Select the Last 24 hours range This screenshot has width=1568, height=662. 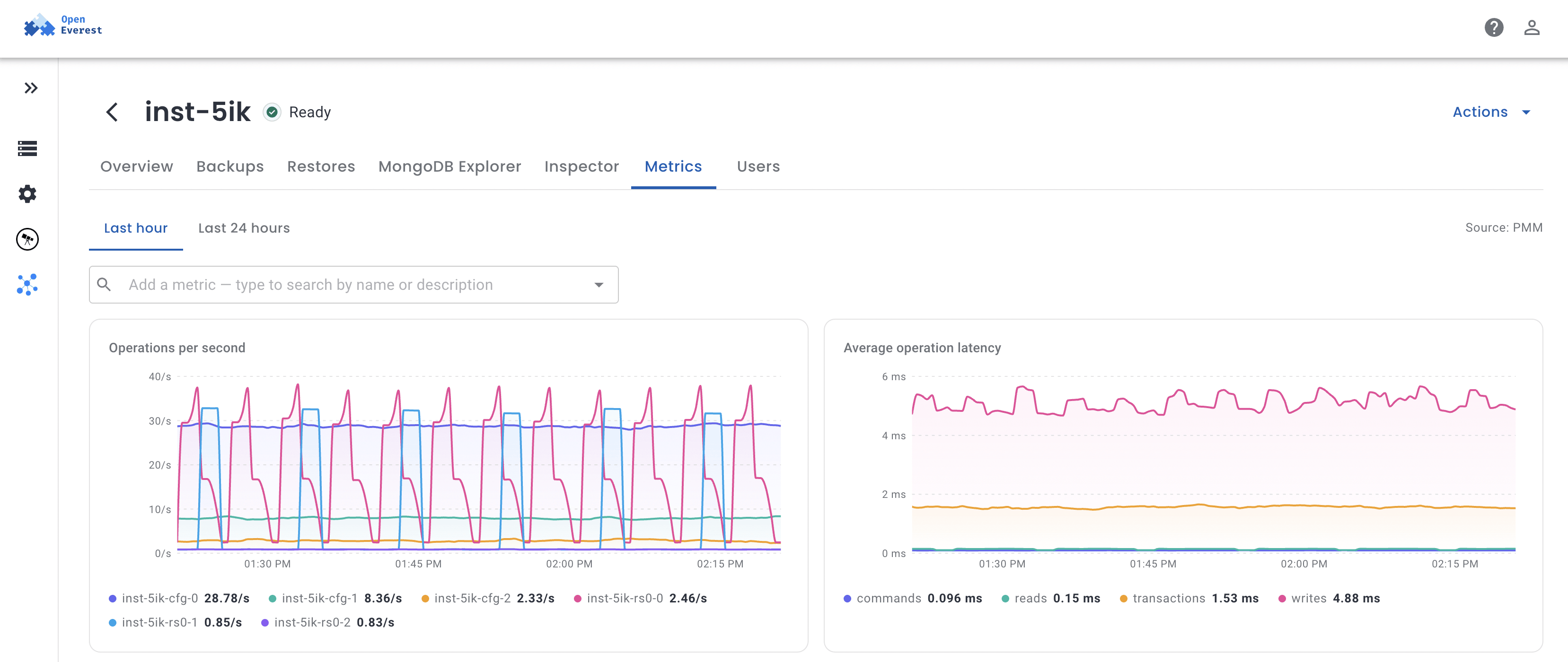click(x=244, y=228)
